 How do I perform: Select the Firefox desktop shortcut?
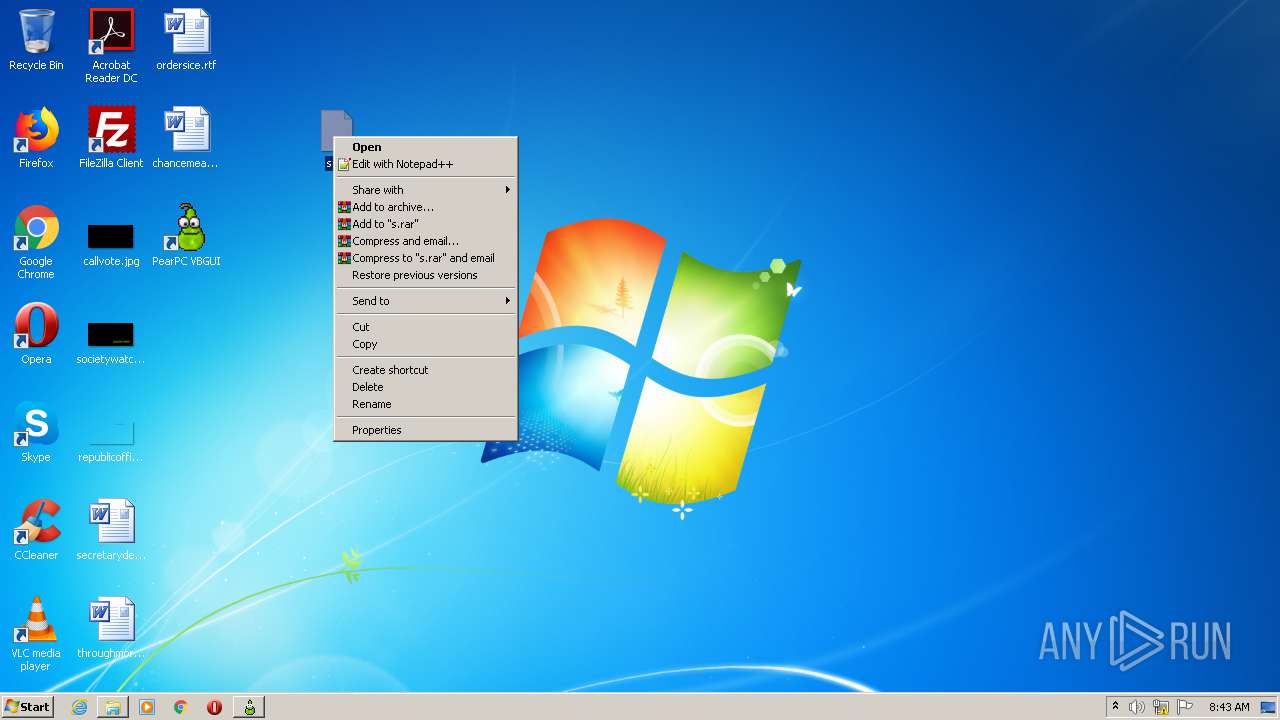coord(36,138)
